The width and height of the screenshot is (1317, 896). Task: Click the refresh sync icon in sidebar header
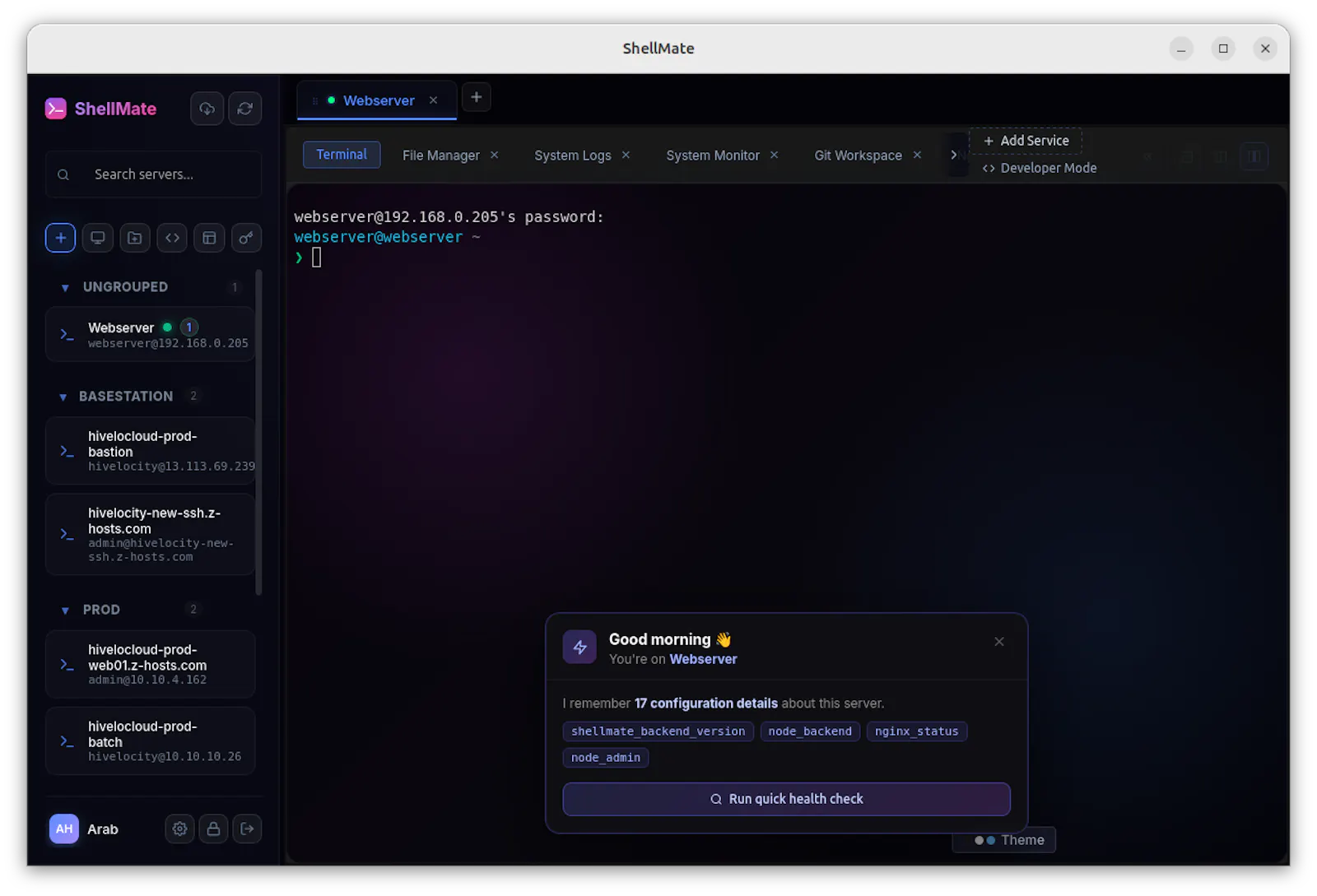coord(244,109)
